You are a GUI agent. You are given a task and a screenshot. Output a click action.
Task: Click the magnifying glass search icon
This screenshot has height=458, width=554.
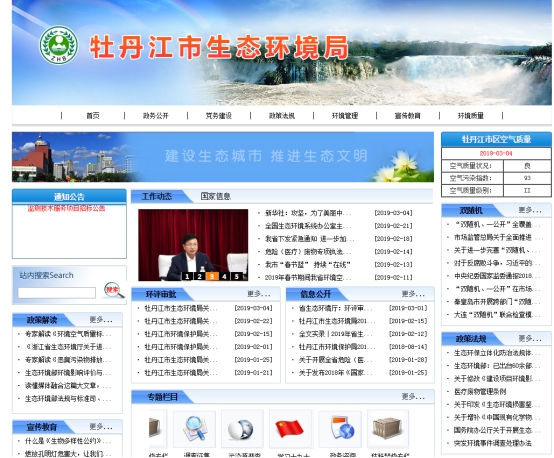[114, 290]
